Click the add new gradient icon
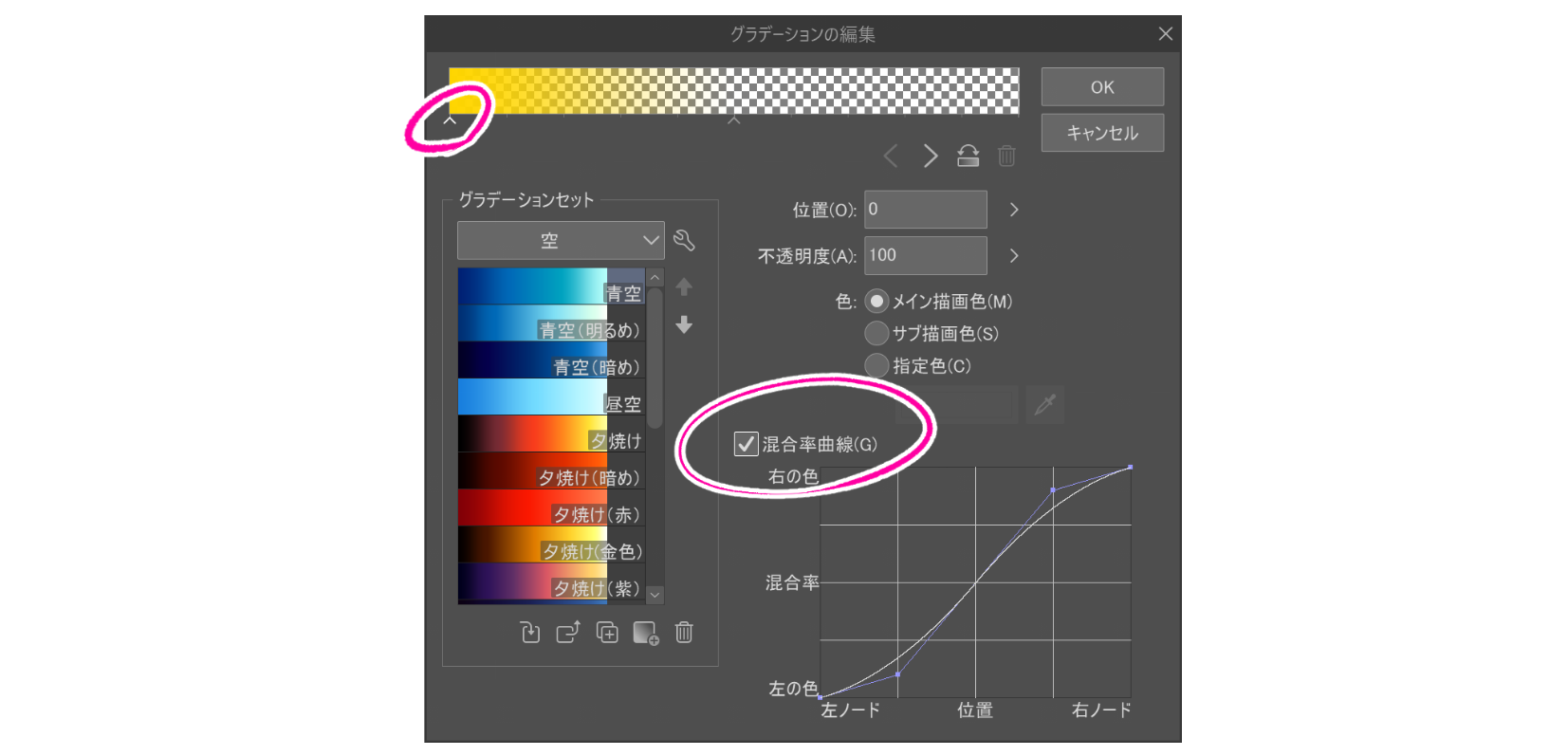 [x=645, y=633]
